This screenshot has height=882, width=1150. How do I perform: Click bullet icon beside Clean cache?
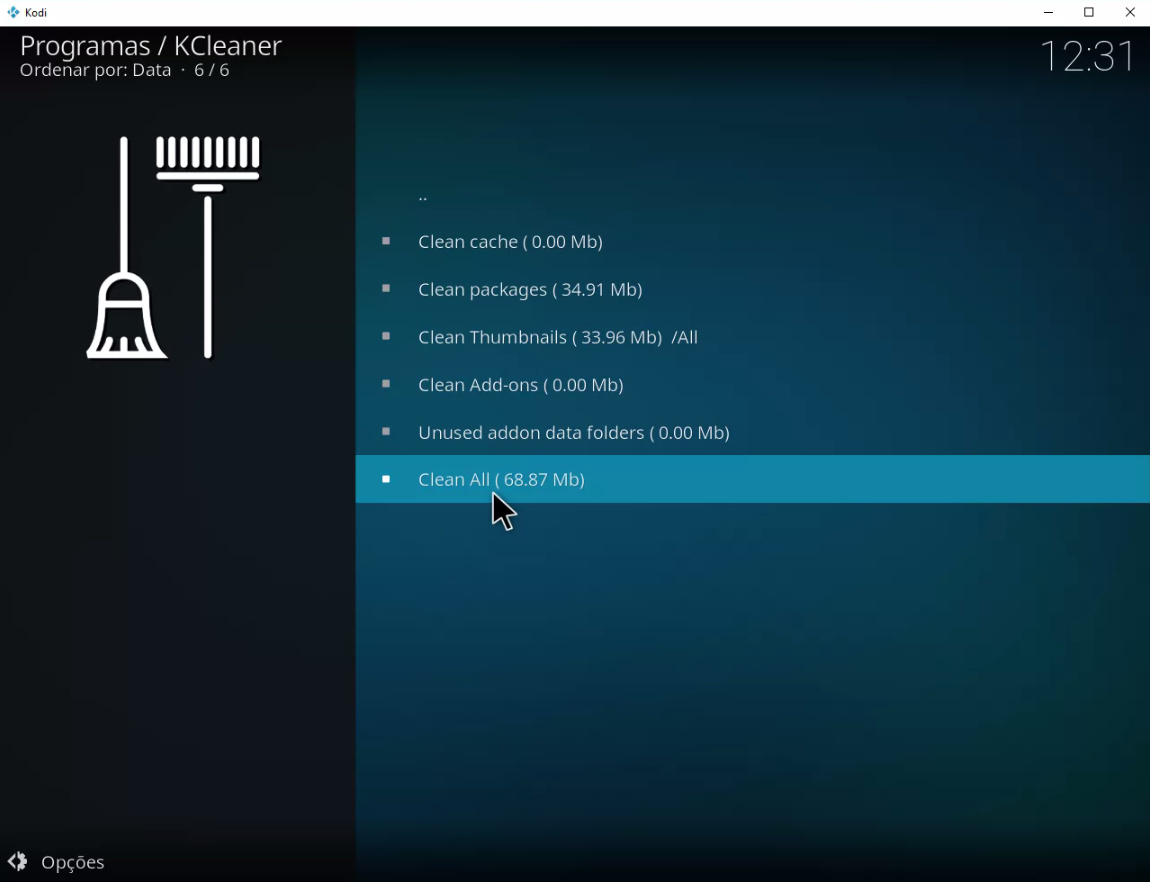[386, 240]
